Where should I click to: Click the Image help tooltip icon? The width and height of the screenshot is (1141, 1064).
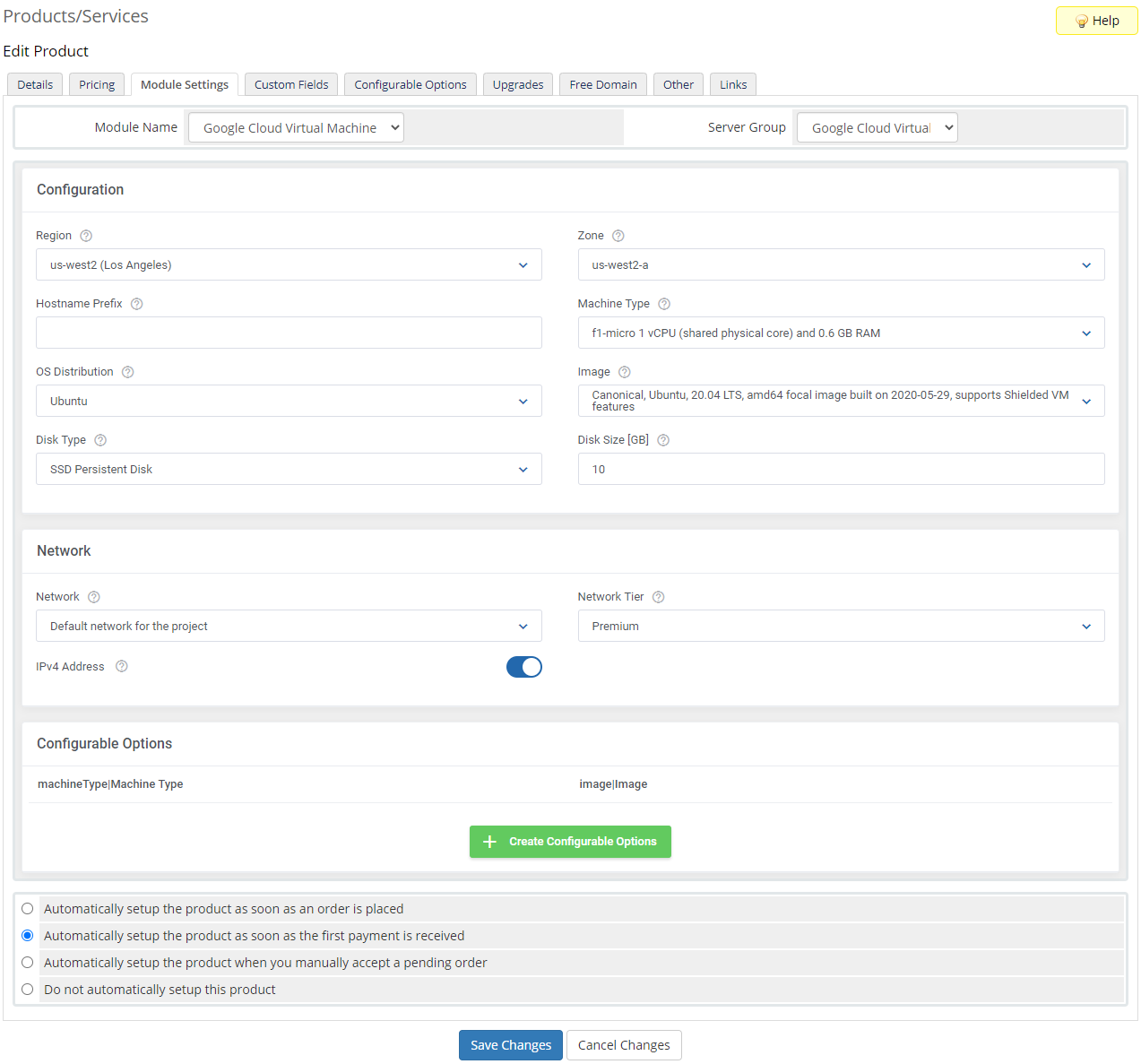tap(624, 371)
